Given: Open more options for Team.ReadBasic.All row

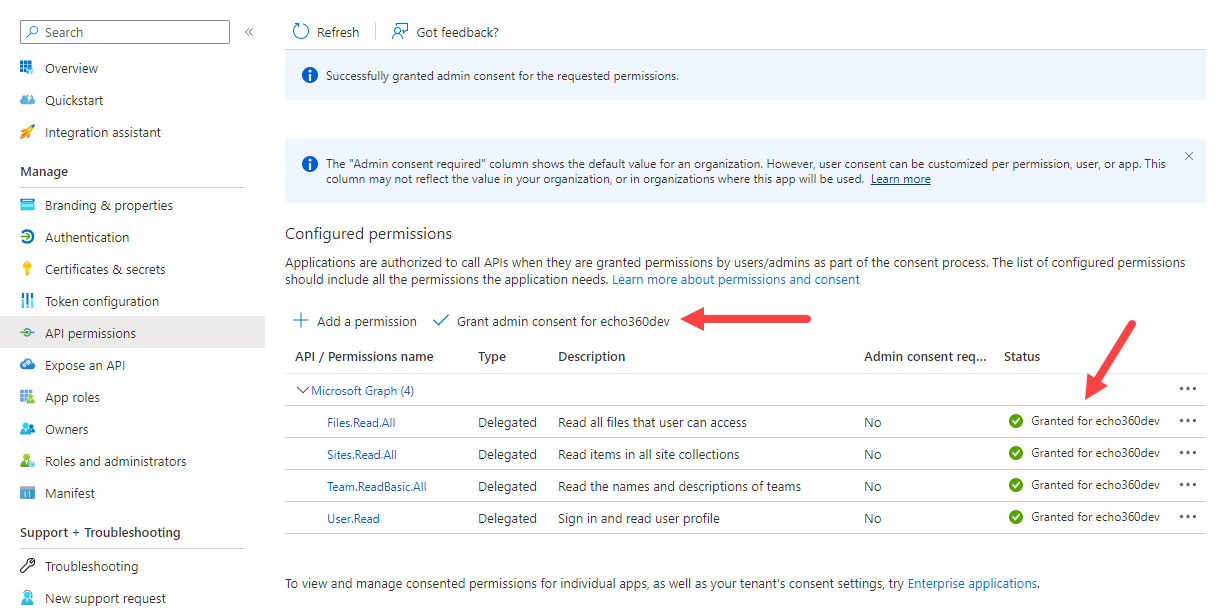Looking at the screenshot, I should pyautogui.click(x=1188, y=485).
